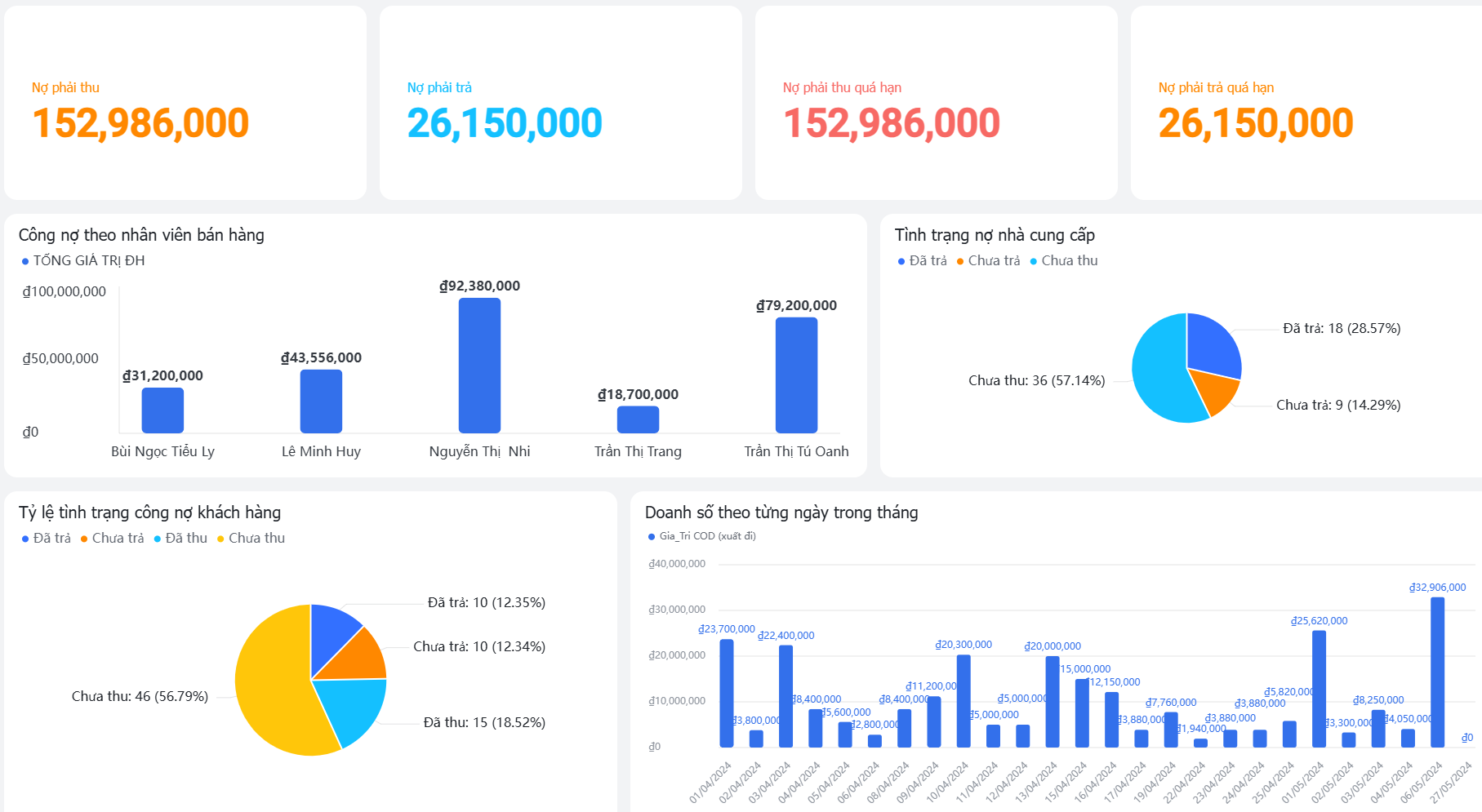Toggle 'Đã trả' legend in customer debt chart
Viewport: 1482px width, 812px height.
pos(47,538)
